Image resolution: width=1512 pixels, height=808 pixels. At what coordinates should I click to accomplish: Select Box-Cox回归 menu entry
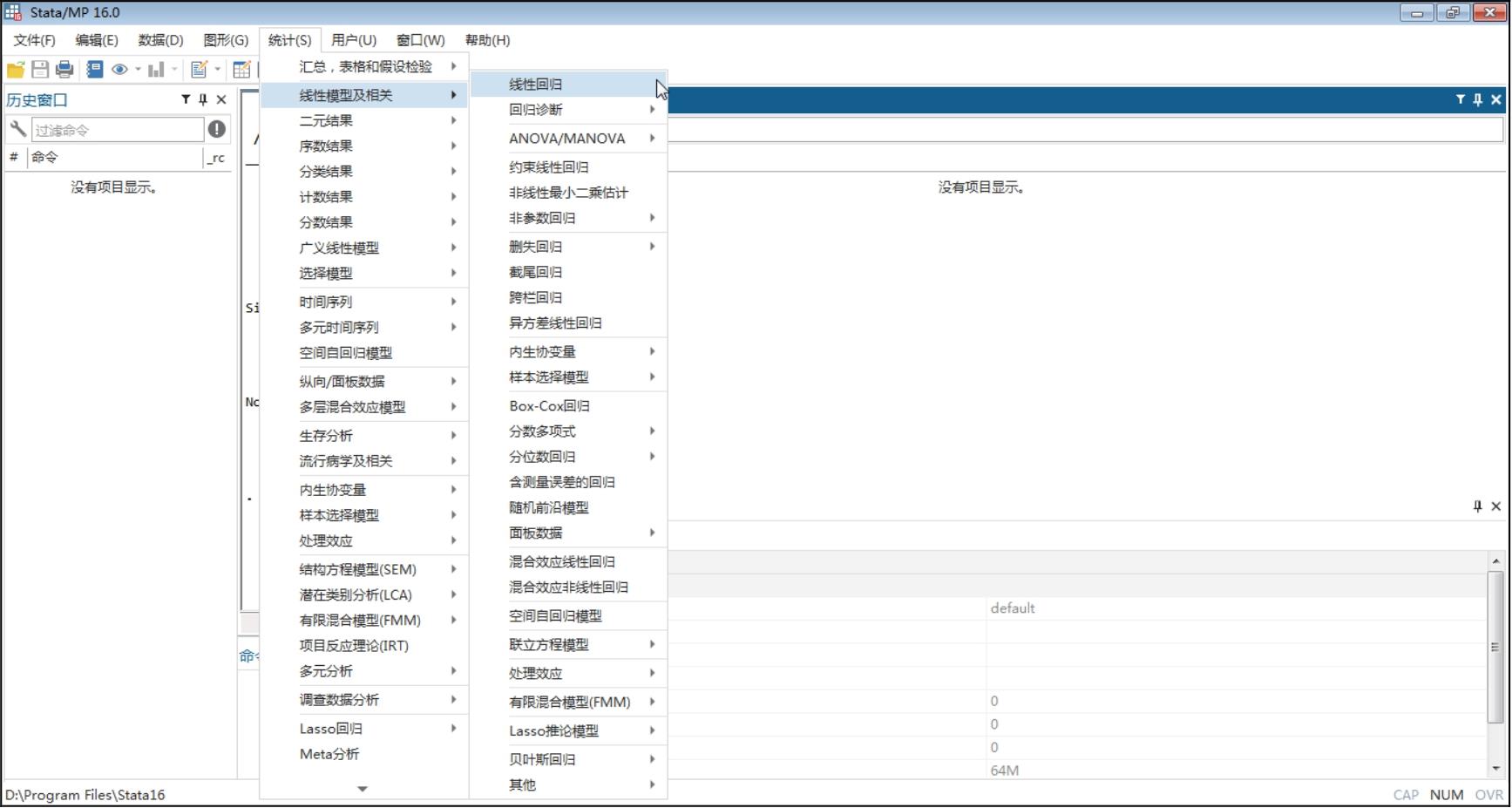point(569,406)
